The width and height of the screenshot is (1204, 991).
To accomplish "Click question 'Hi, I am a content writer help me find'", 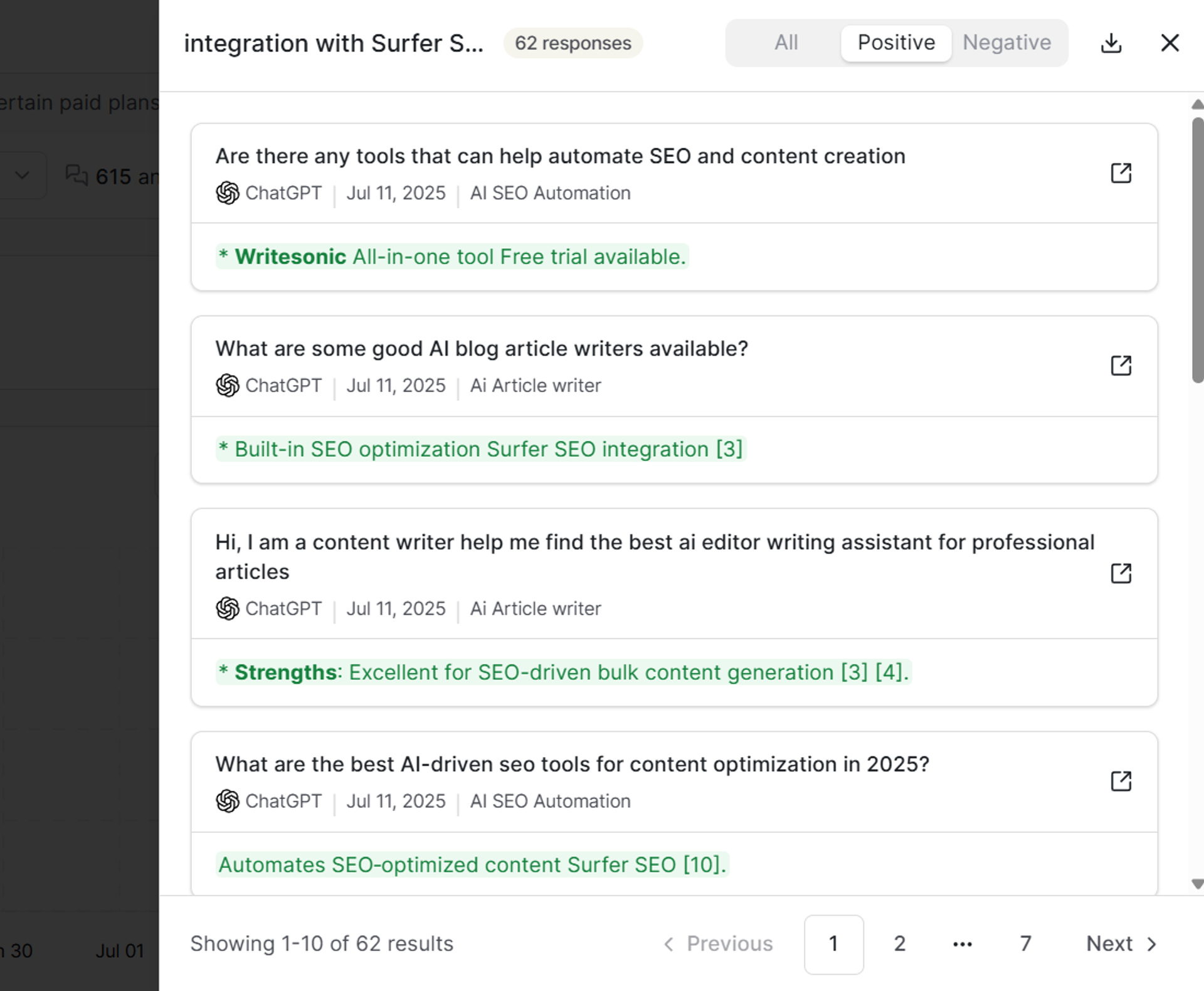I will click(x=655, y=557).
